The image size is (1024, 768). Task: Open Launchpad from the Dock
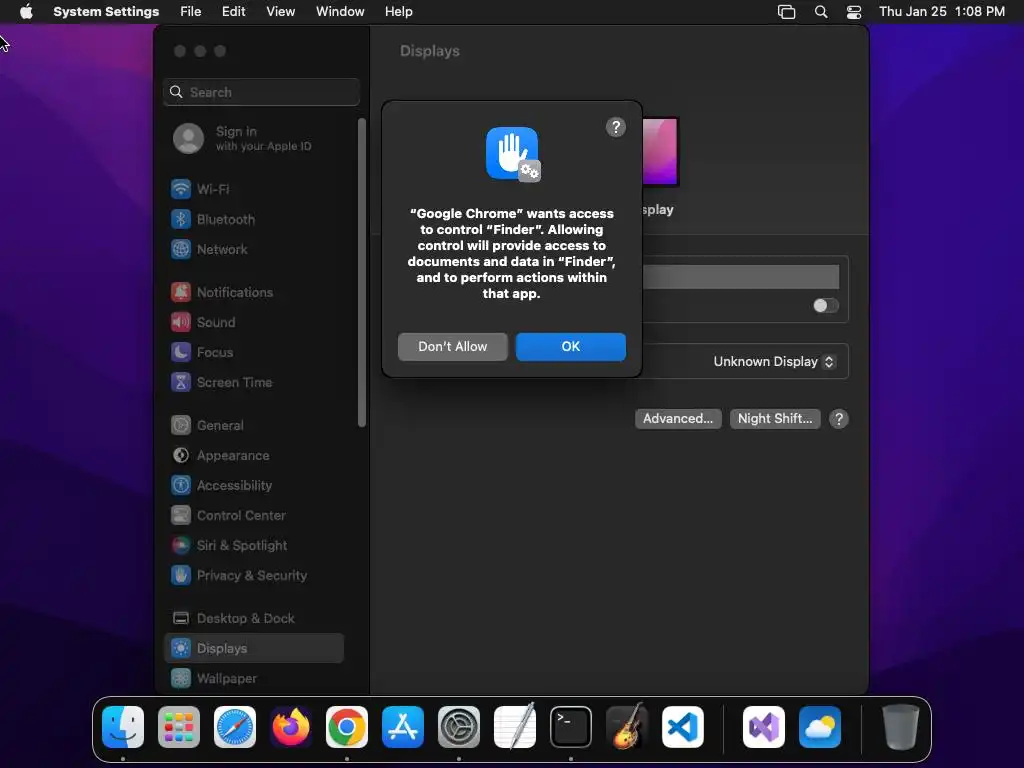pos(179,727)
